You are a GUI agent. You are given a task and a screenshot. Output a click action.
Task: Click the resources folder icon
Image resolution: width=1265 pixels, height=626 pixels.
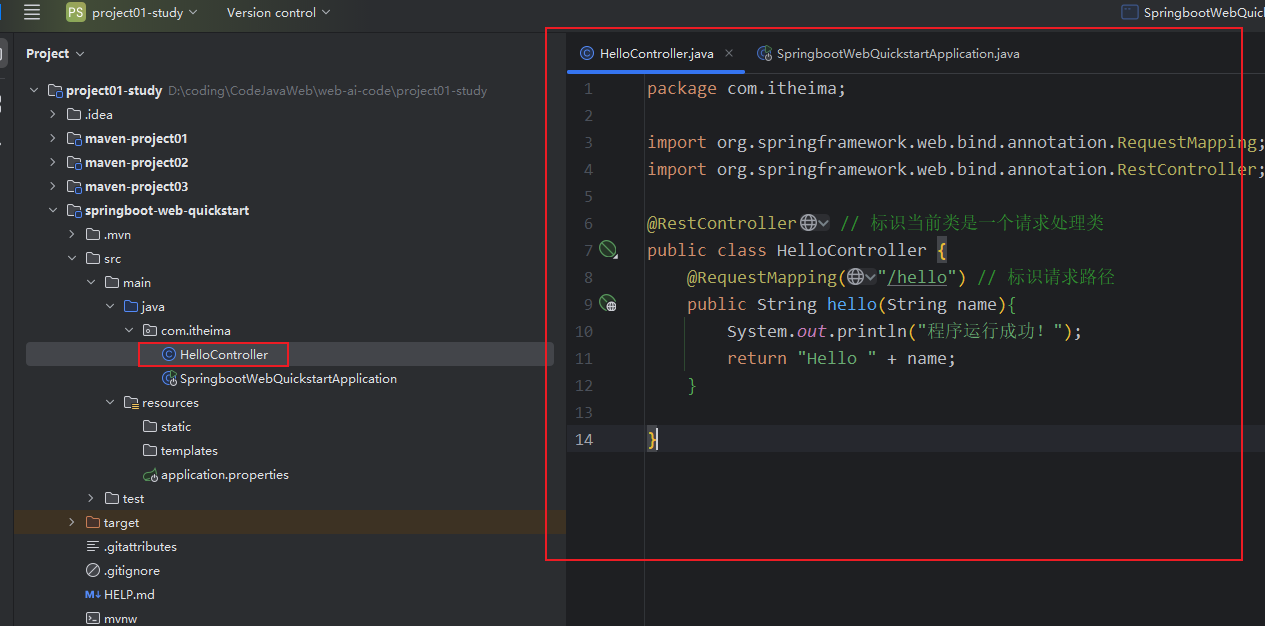[x=130, y=402]
